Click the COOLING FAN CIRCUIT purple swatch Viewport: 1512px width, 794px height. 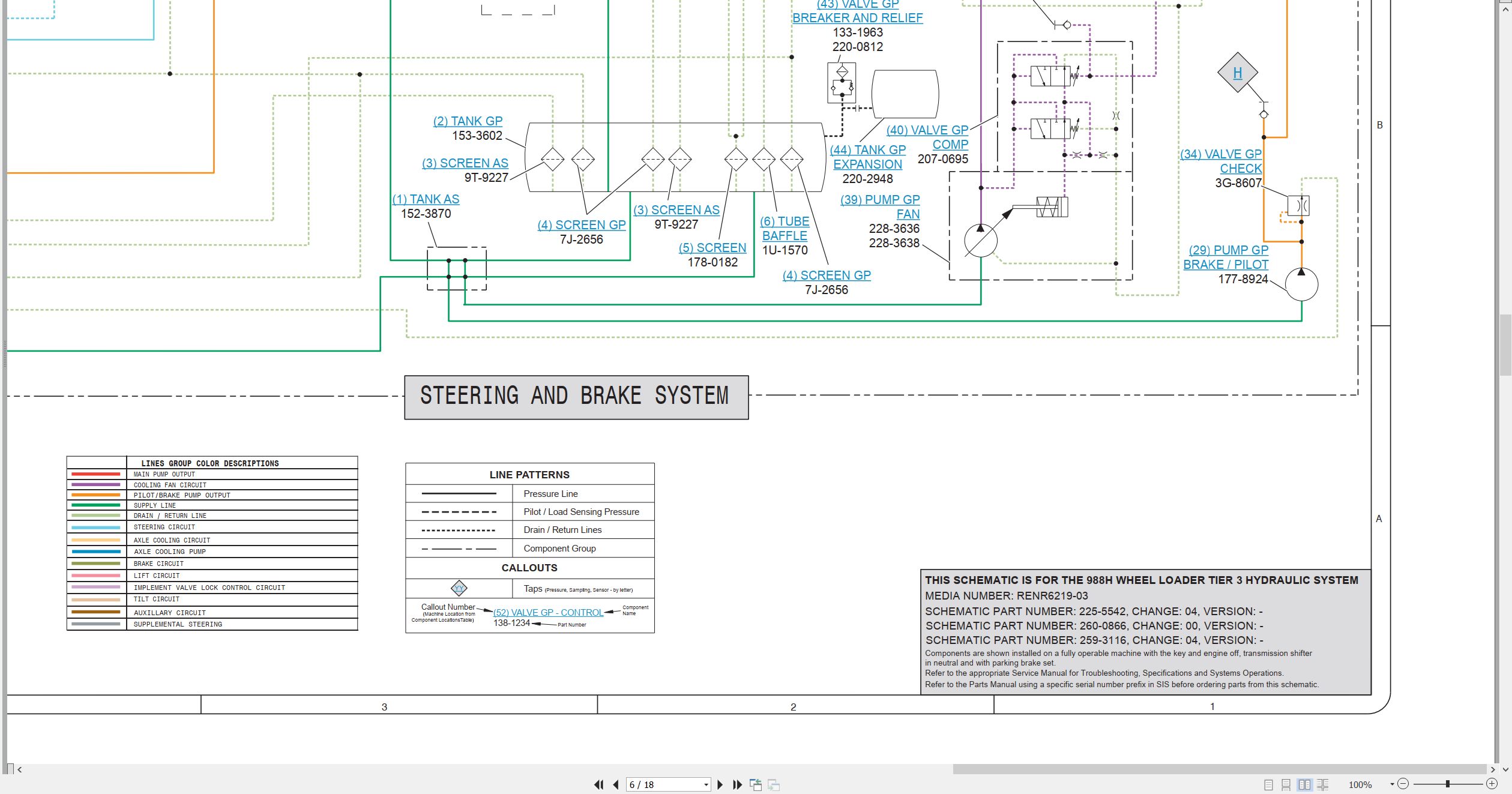[x=96, y=485]
